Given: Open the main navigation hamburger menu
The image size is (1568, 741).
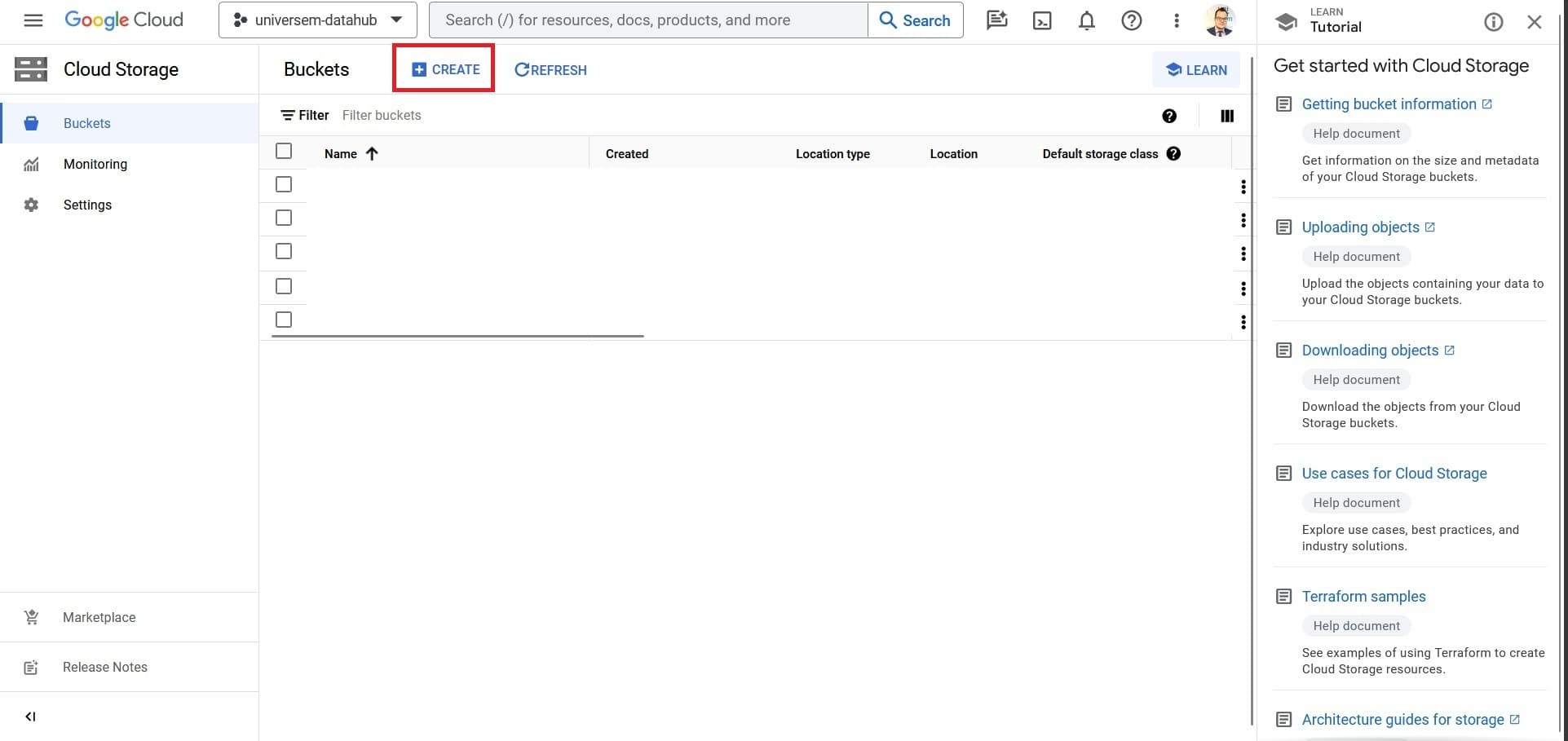Looking at the screenshot, I should coord(33,20).
